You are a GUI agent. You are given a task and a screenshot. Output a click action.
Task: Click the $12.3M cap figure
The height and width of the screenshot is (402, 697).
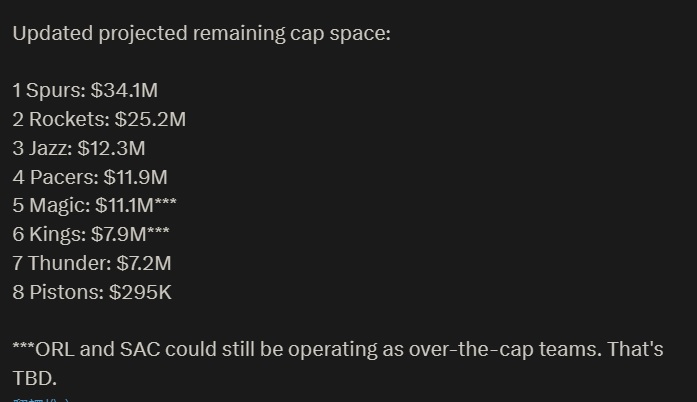pyautogui.click(x=111, y=149)
